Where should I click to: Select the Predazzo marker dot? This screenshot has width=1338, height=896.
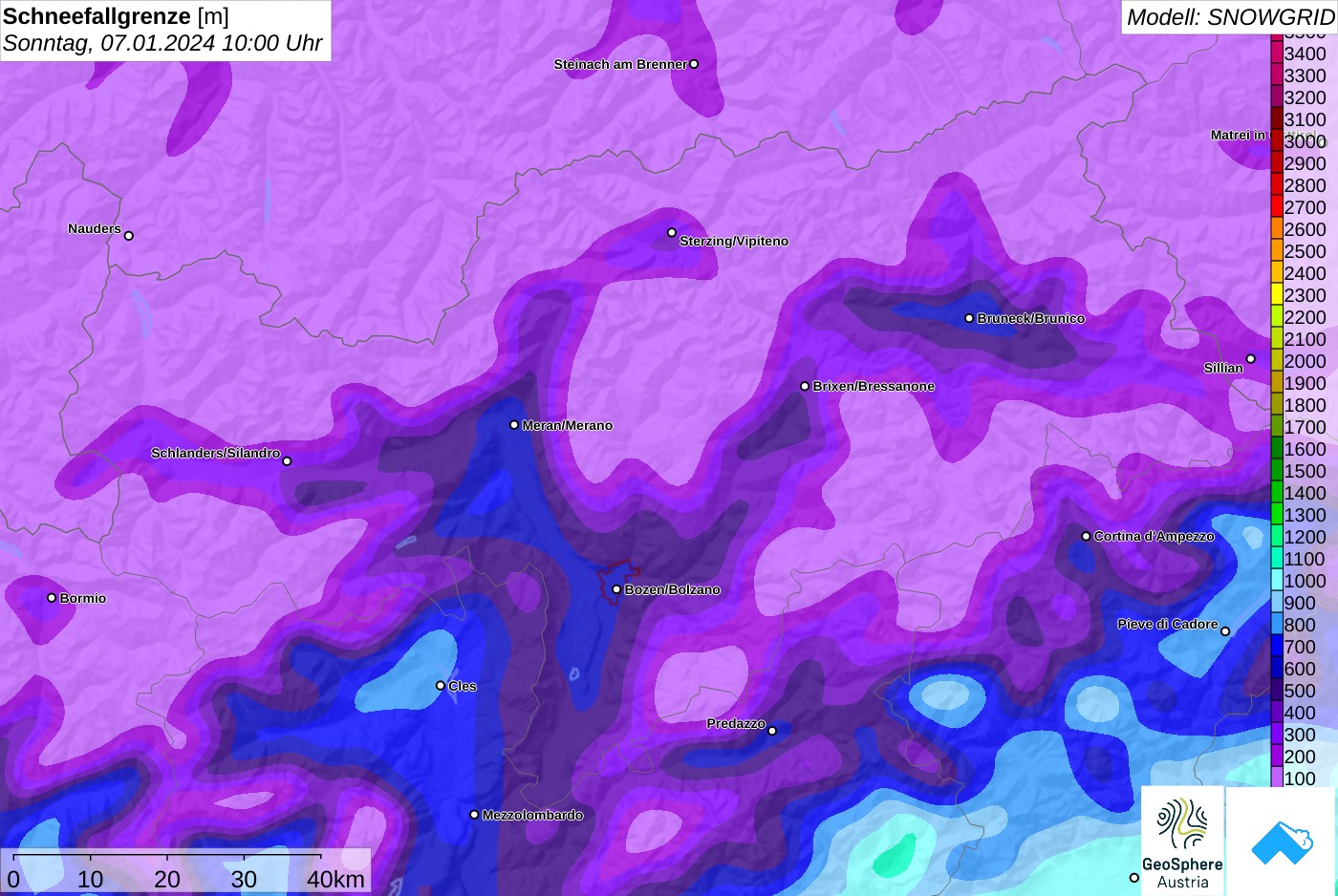[x=772, y=731]
